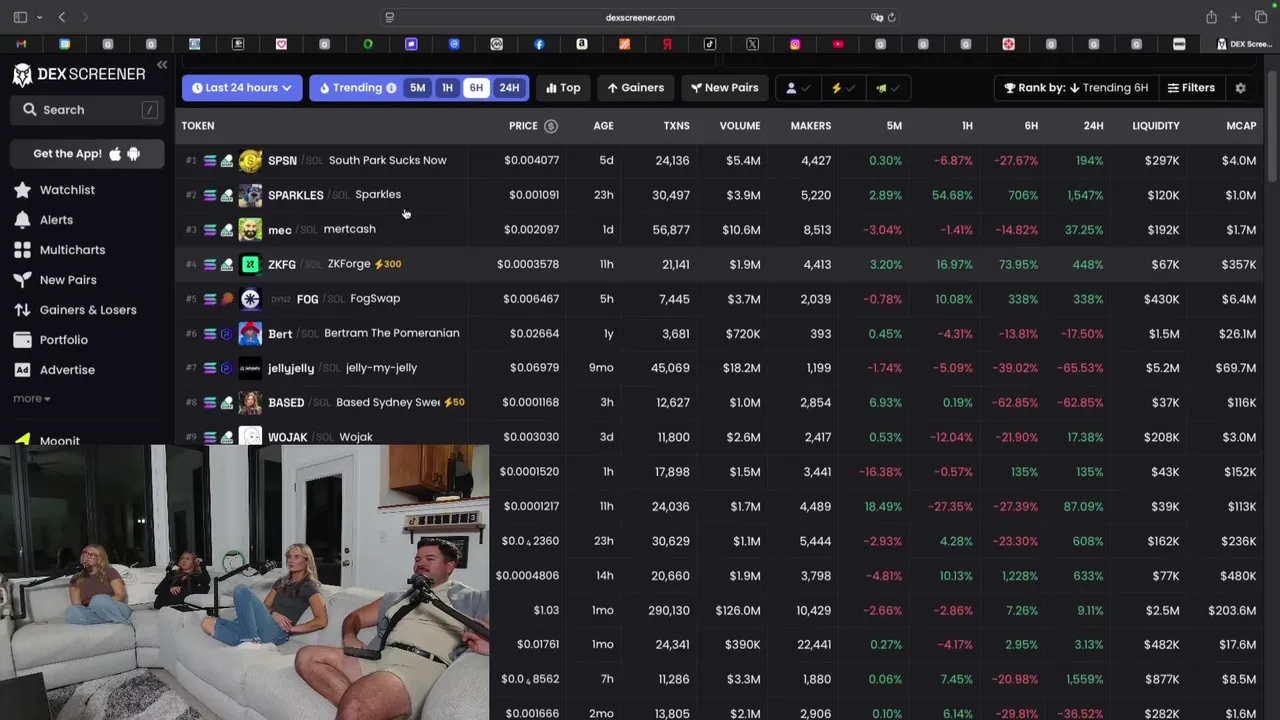Click the Safari reload icon
The height and width of the screenshot is (720, 1280).
(x=891, y=17)
